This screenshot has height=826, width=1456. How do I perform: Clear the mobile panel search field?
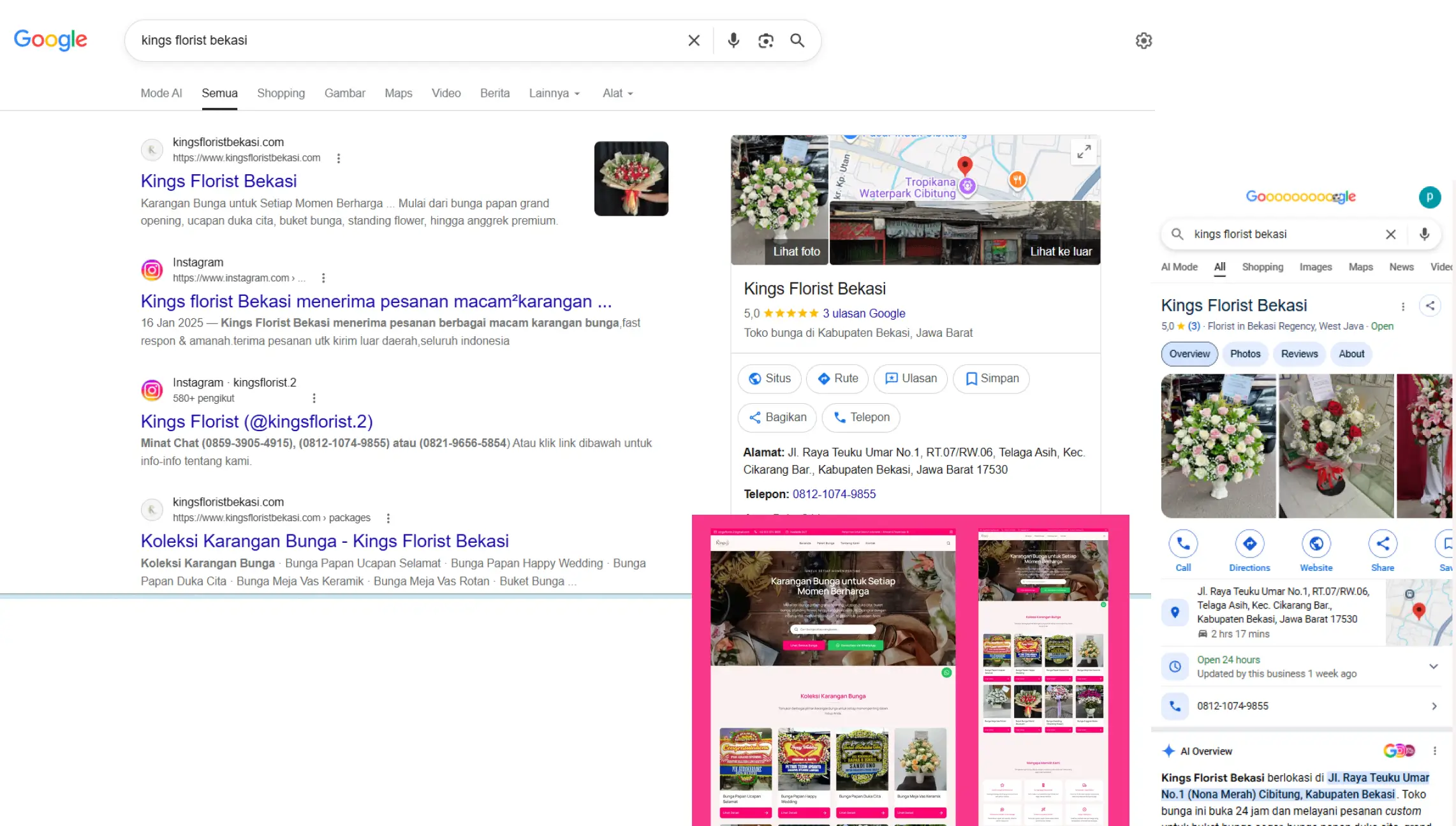click(x=1391, y=234)
